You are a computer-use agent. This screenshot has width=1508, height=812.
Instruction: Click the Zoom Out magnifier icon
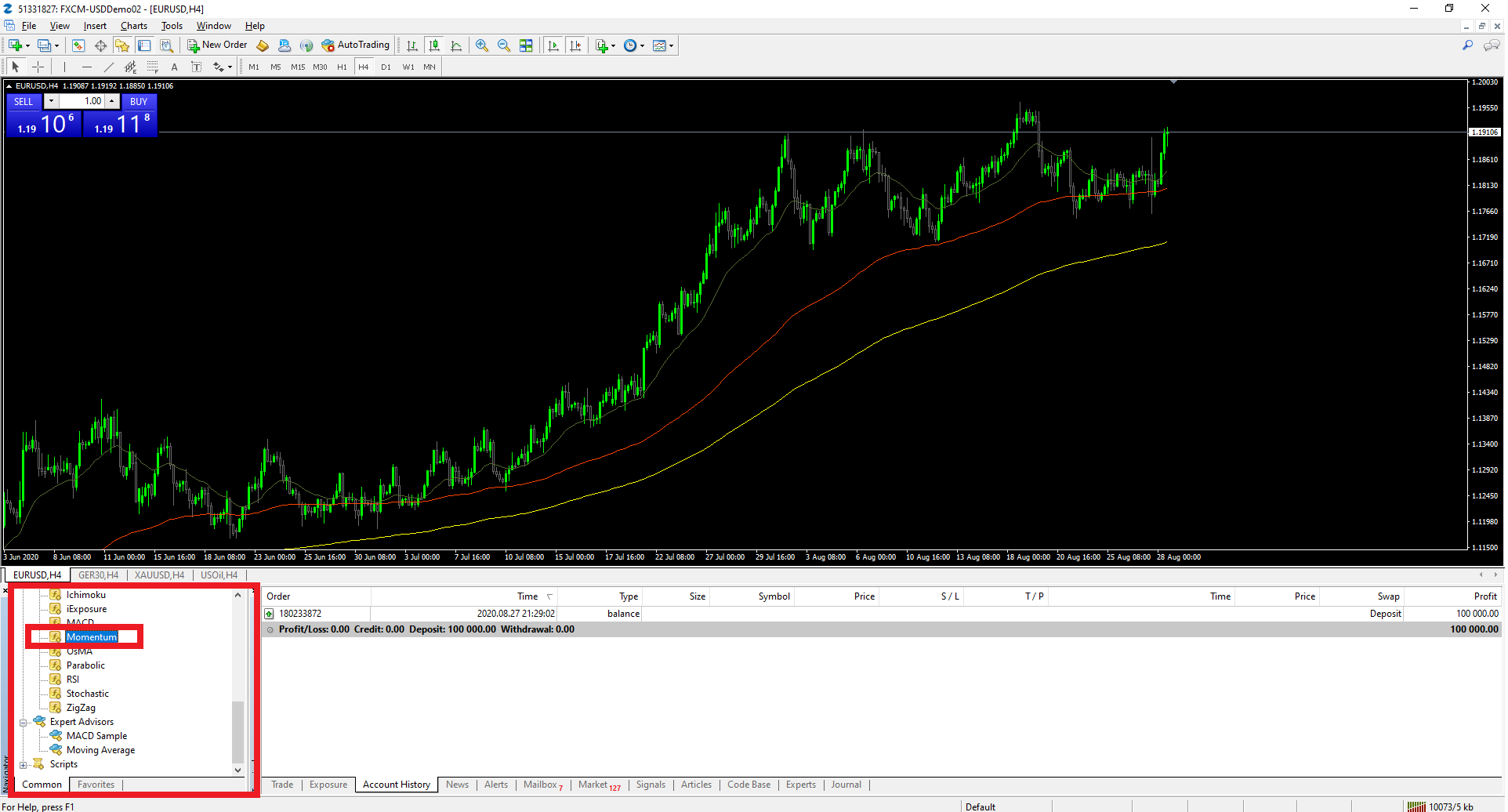point(504,45)
